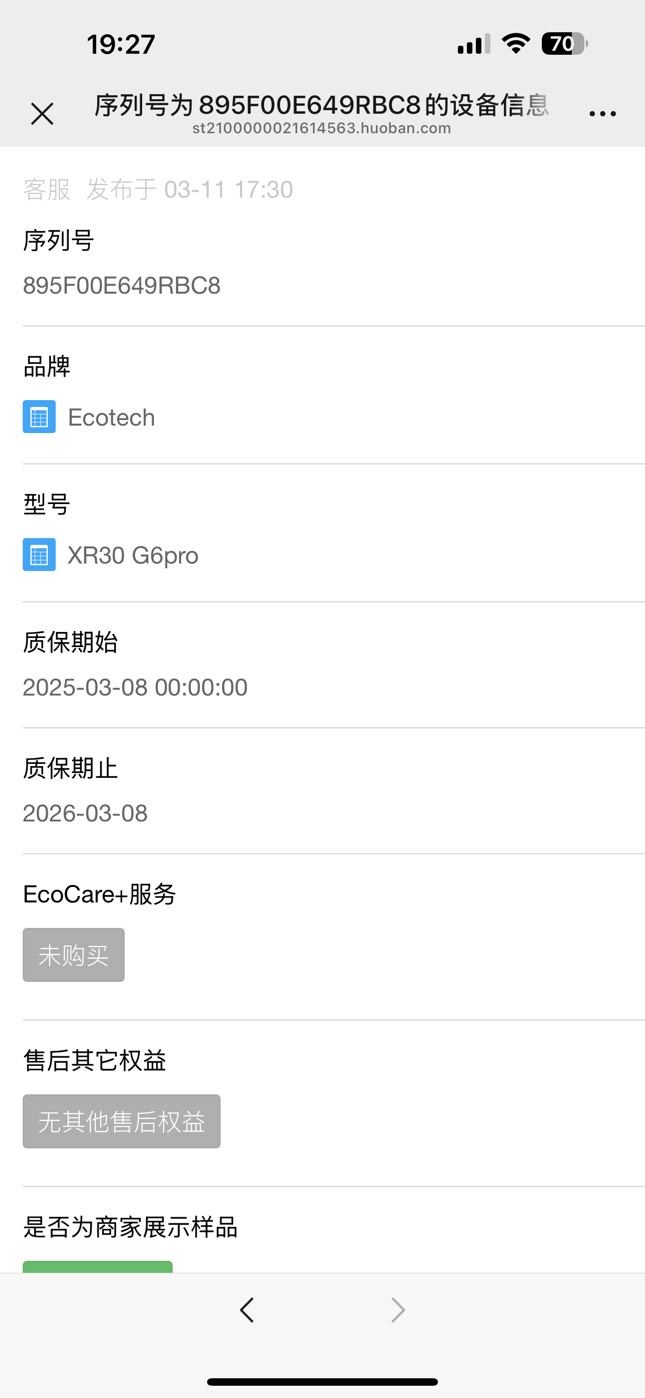Tap the table icon beside XR30 G6pro

click(39, 555)
